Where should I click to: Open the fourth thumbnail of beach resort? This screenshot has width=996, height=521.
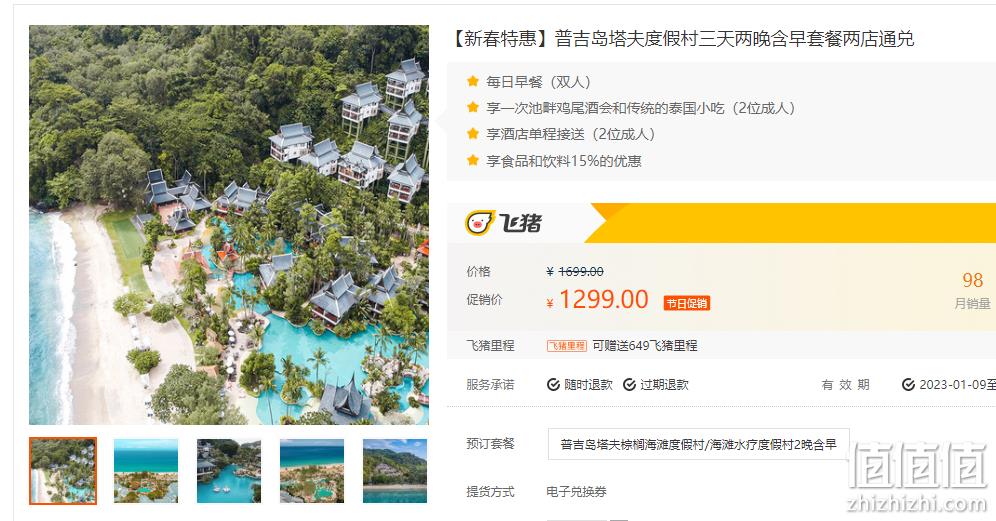pyautogui.click(x=312, y=471)
